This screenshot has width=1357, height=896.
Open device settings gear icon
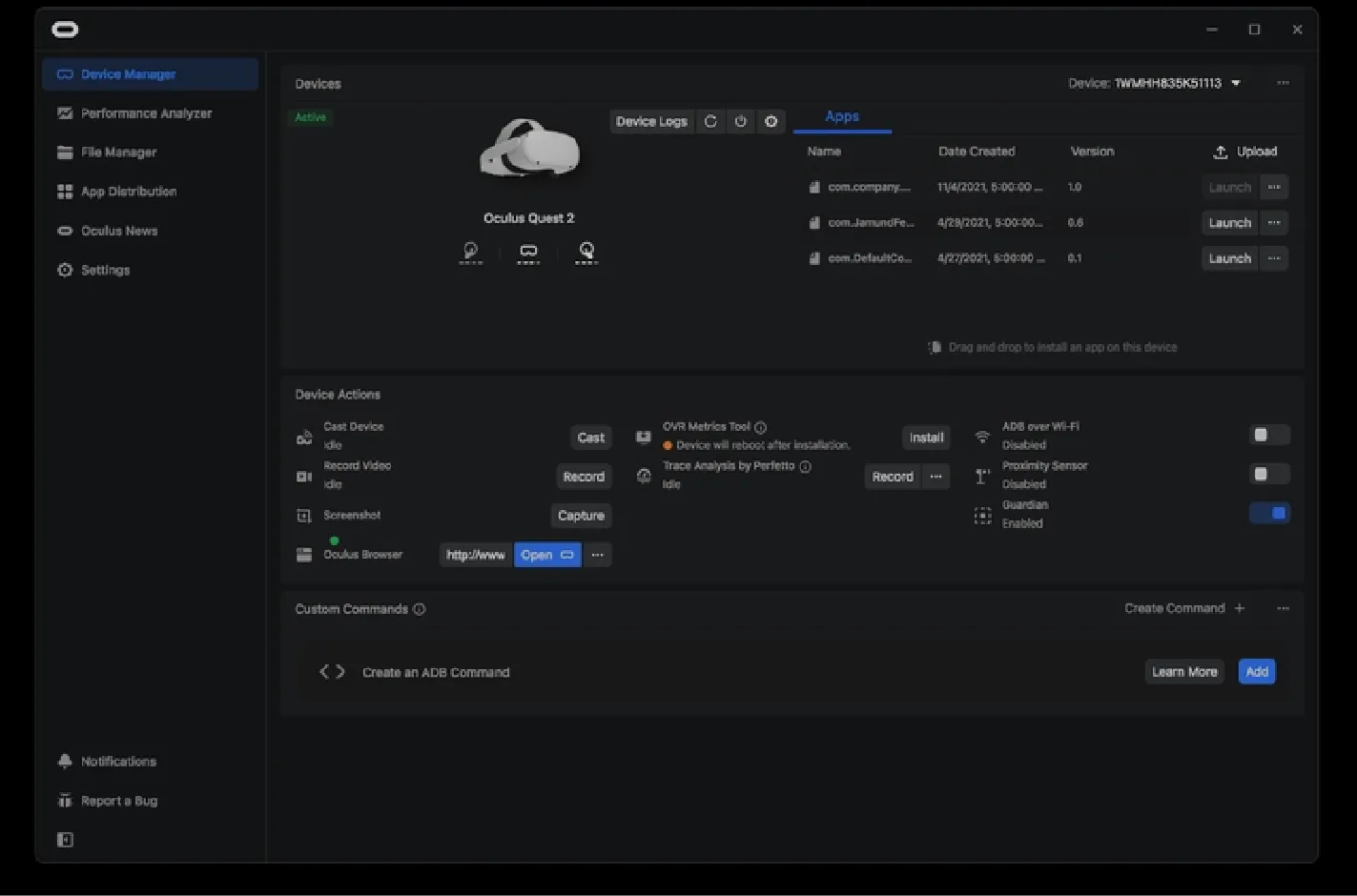click(771, 121)
